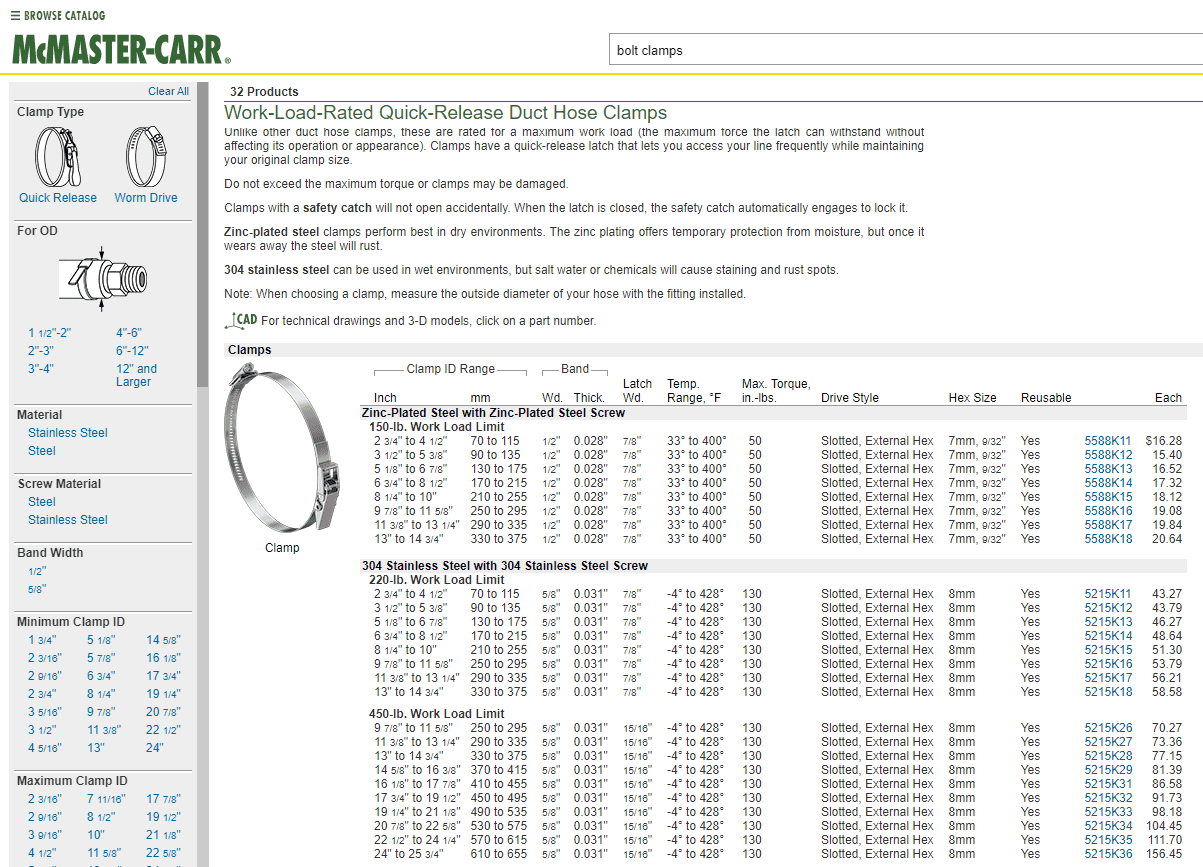This screenshot has width=1203, height=867.
Task: Open part number 5215K15
Action: tap(1108, 650)
